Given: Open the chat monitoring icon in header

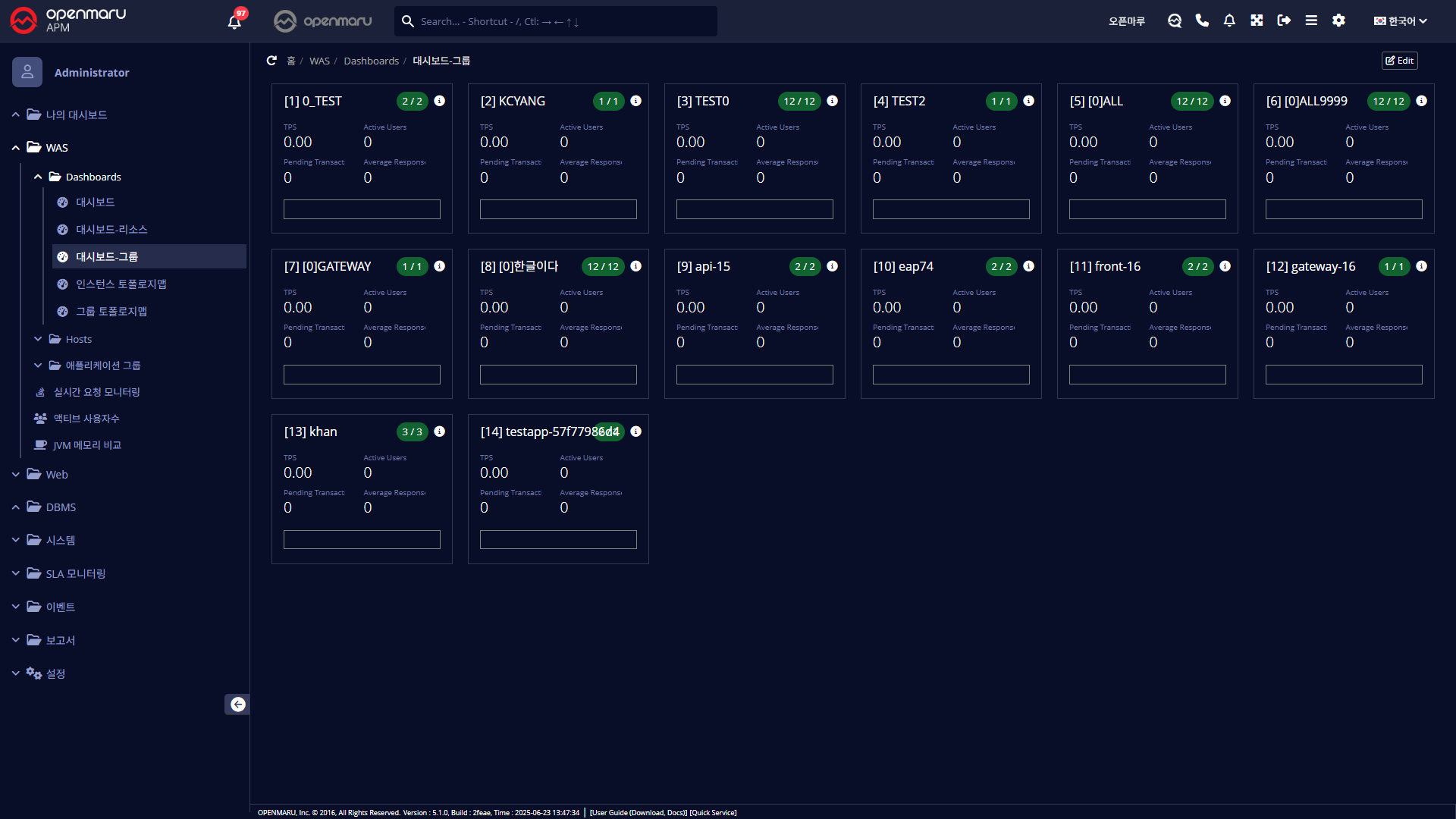Looking at the screenshot, I should pyautogui.click(x=1175, y=20).
